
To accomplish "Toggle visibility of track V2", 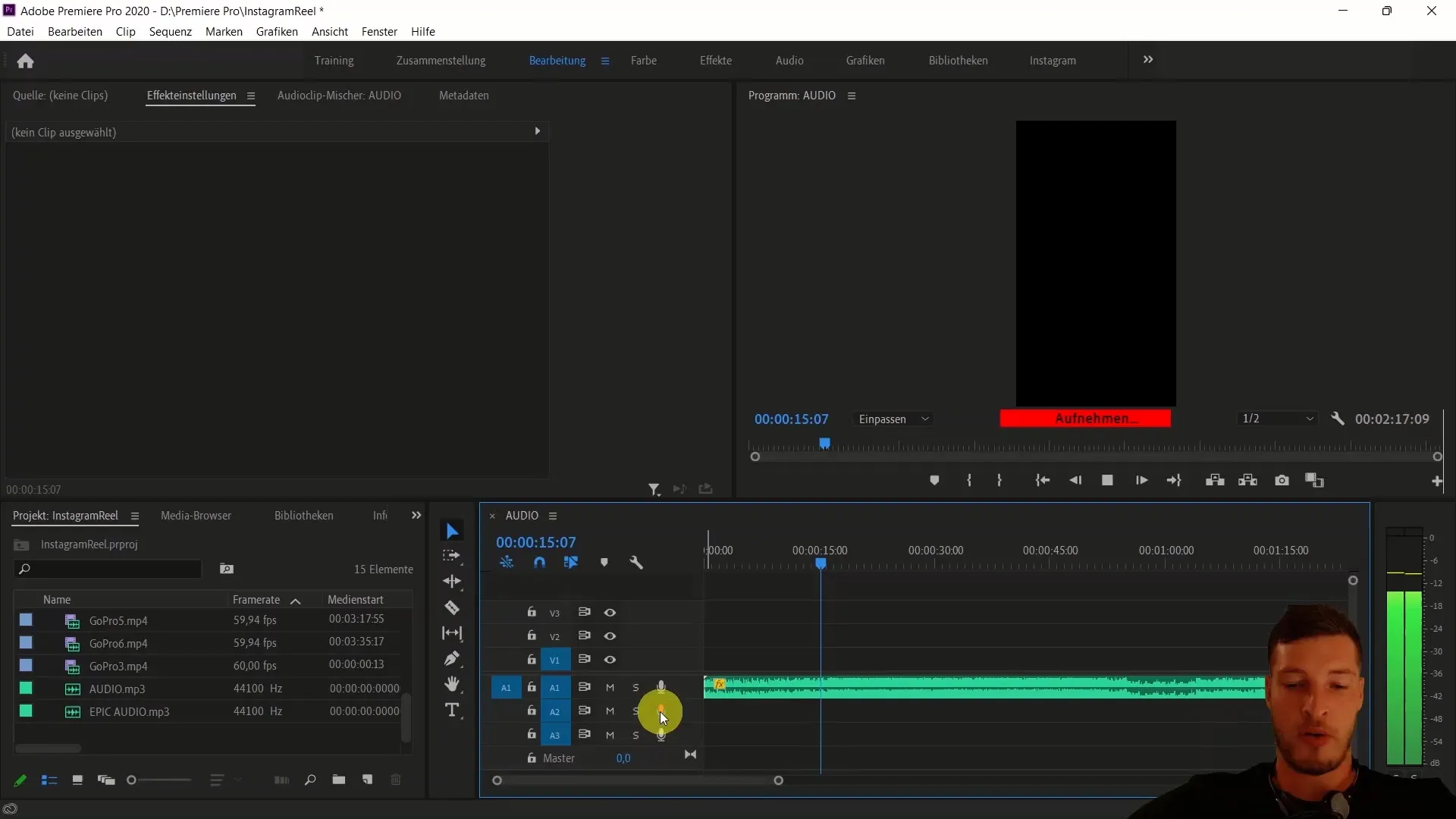I will click(x=610, y=636).
